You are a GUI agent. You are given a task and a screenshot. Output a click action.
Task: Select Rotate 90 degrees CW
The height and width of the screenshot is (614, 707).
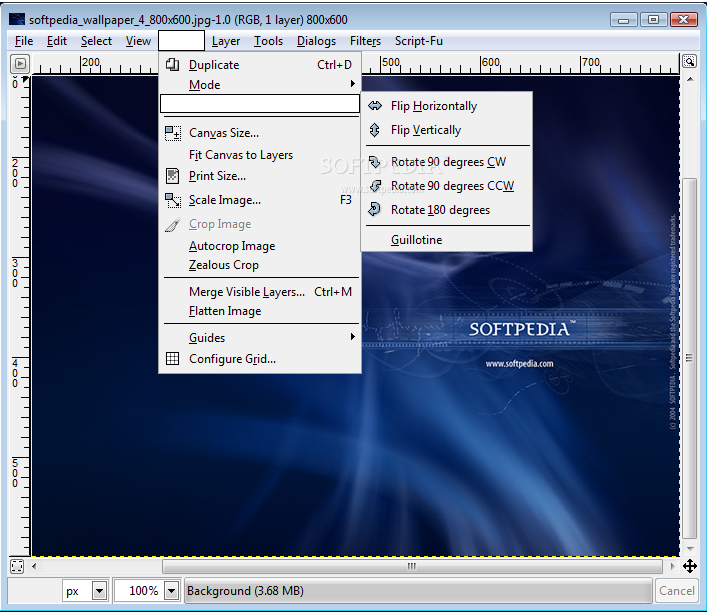(447, 162)
